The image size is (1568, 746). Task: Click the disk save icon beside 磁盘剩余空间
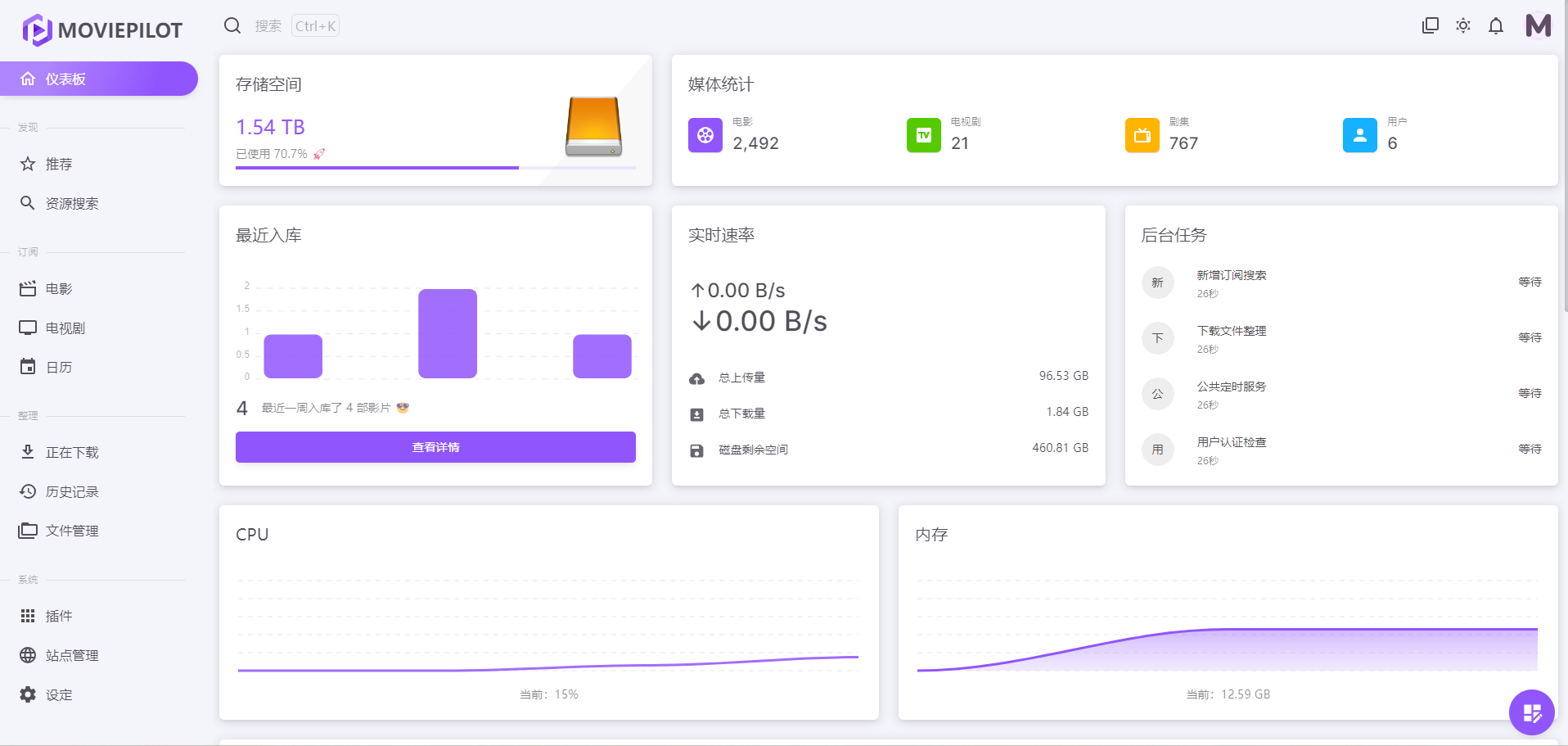696,450
